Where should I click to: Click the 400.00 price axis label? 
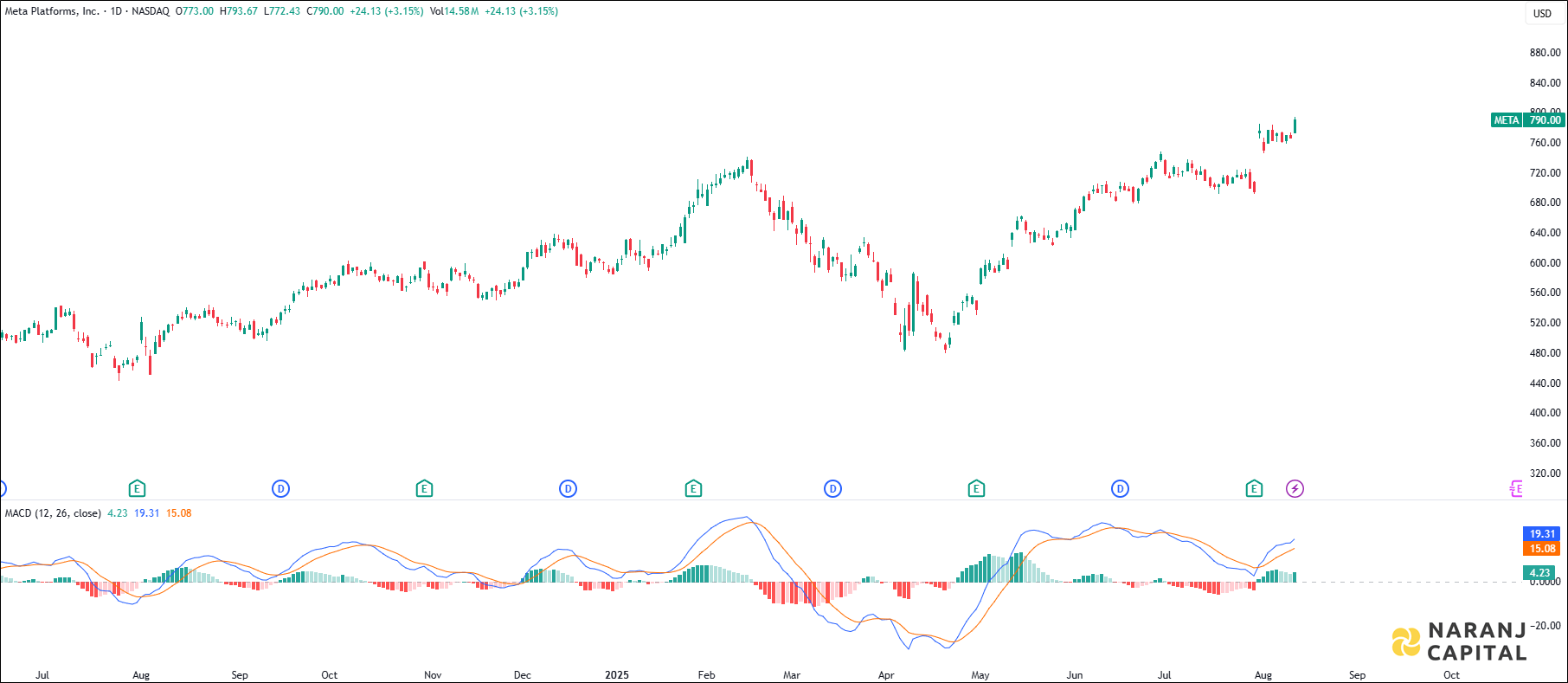1545,413
